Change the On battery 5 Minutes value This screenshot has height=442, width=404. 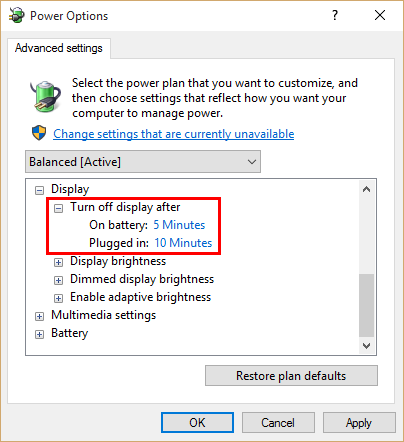point(179,225)
